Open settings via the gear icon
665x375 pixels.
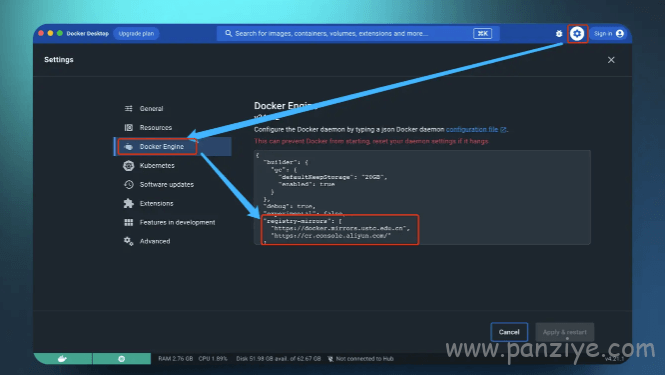(577, 34)
